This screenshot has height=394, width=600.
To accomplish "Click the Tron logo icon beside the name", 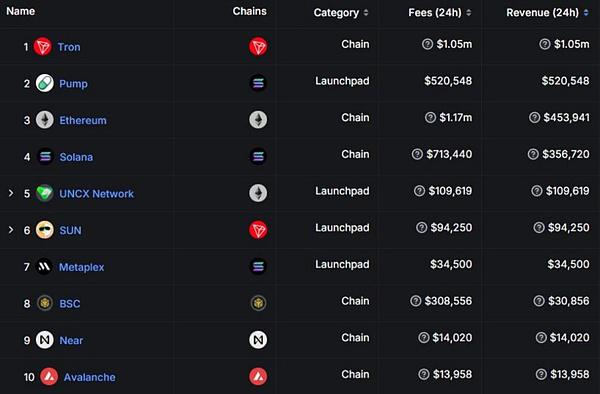I will click(x=42, y=47).
